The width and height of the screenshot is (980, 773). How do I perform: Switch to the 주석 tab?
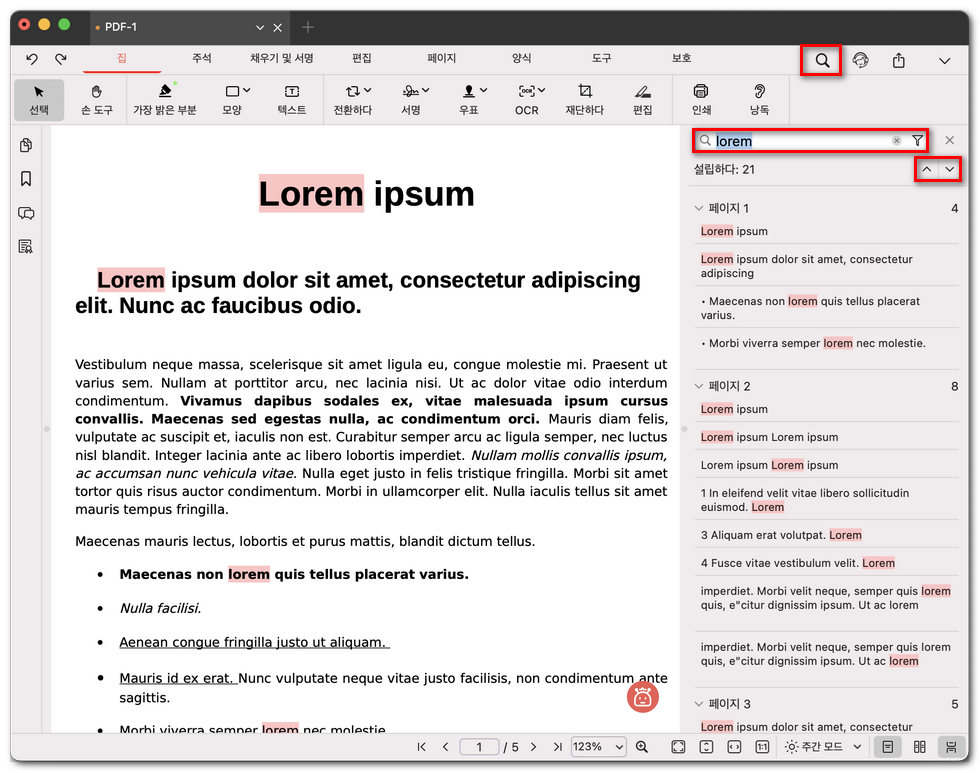201,59
